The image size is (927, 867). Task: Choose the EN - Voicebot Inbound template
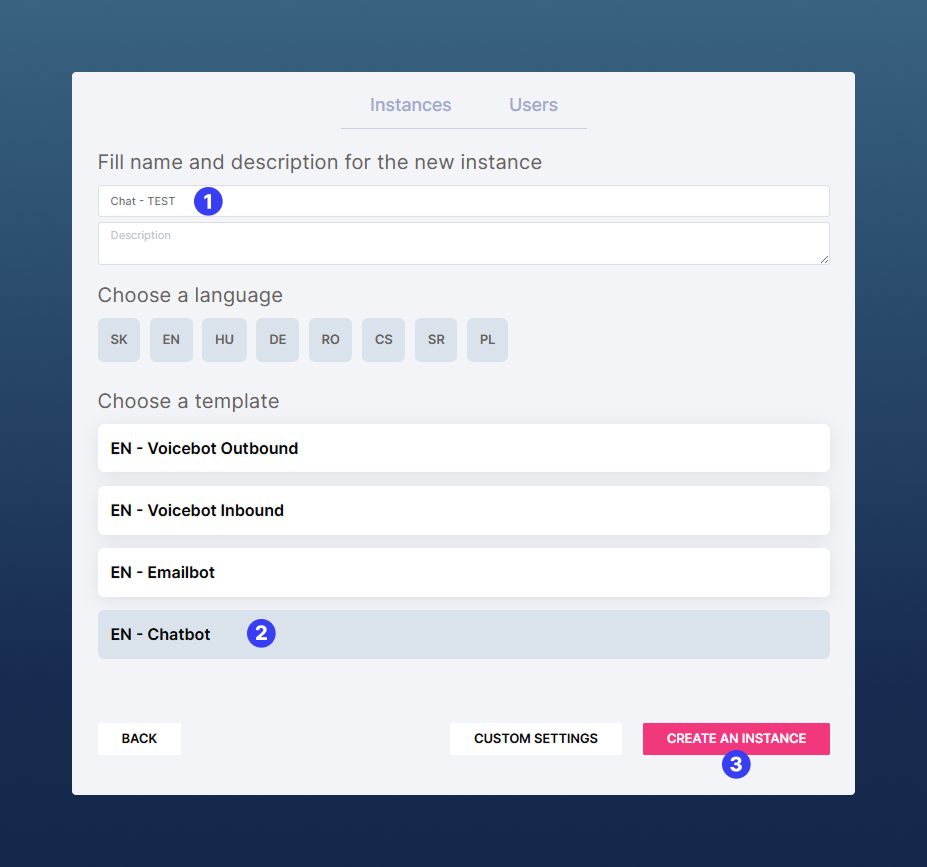pyautogui.click(x=463, y=510)
